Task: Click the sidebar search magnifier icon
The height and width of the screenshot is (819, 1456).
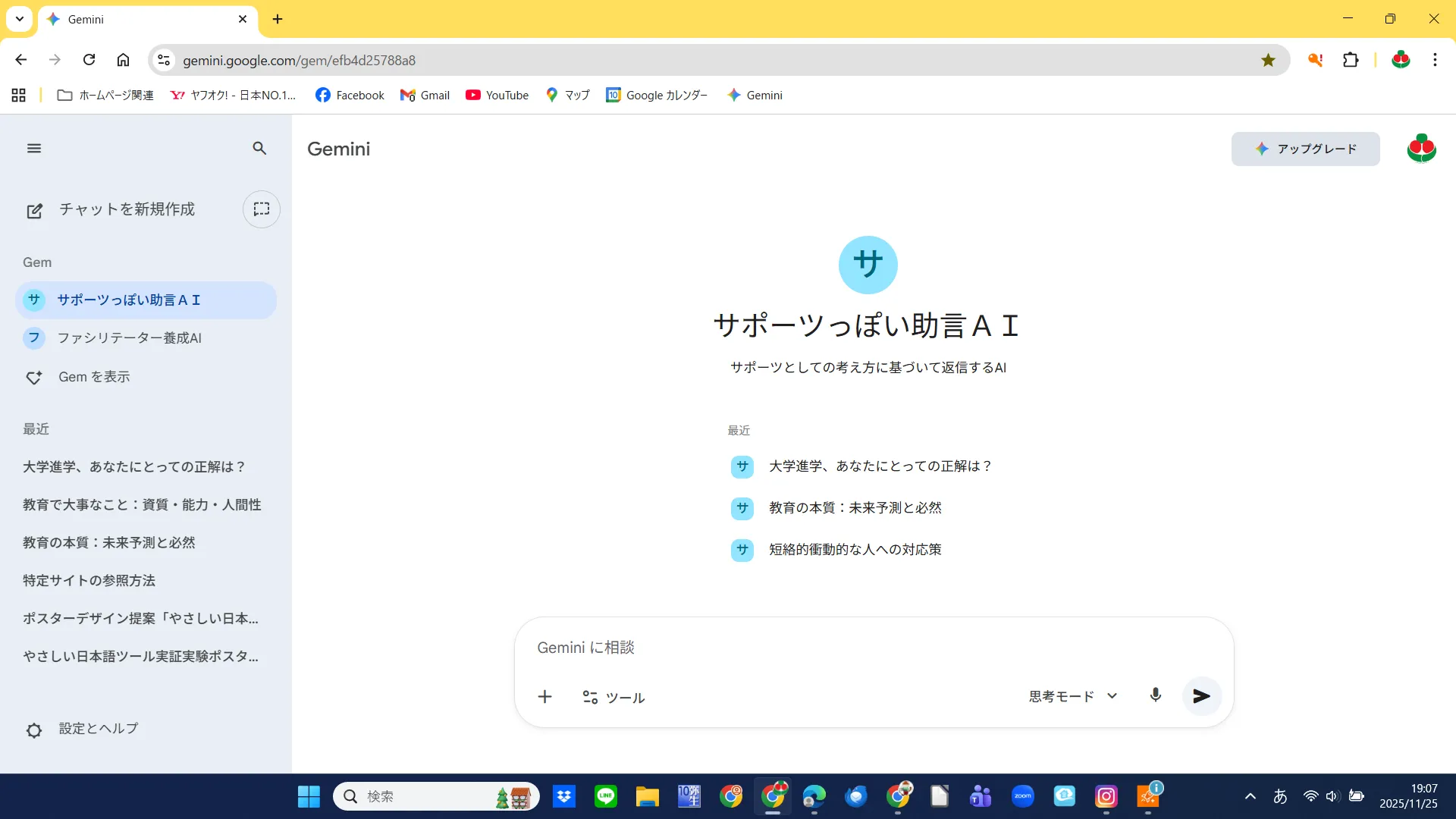Action: coord(259,149)
